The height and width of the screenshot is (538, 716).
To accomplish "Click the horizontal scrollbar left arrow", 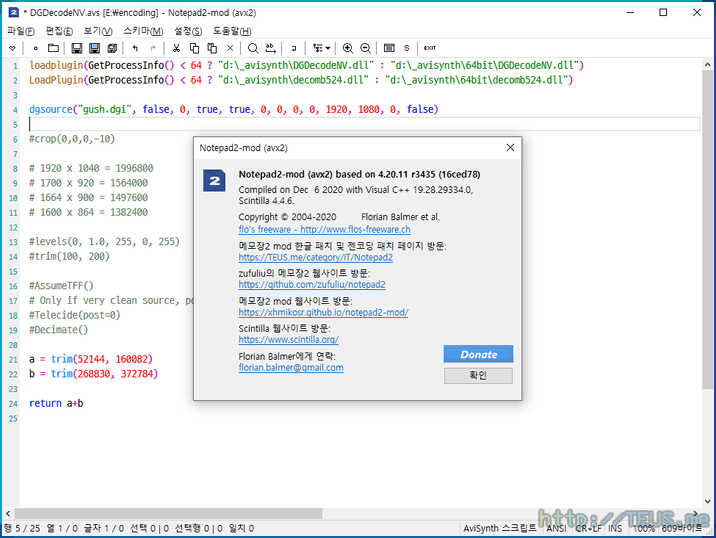I will pyautogui.click(x=7, y=513).
